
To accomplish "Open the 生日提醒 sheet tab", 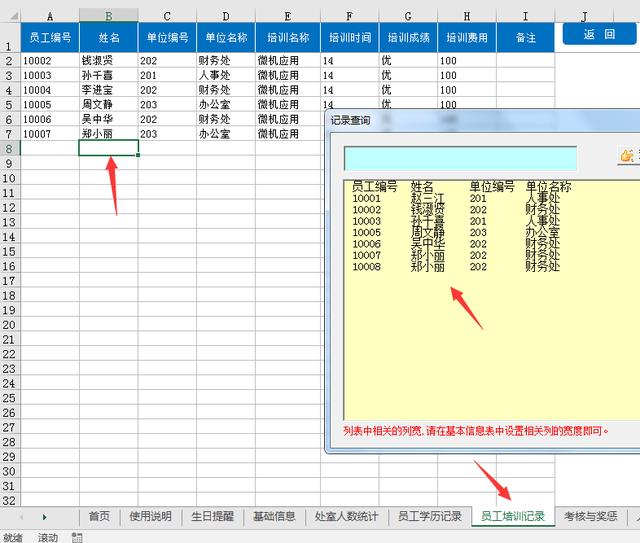I will tap(212, 516).
